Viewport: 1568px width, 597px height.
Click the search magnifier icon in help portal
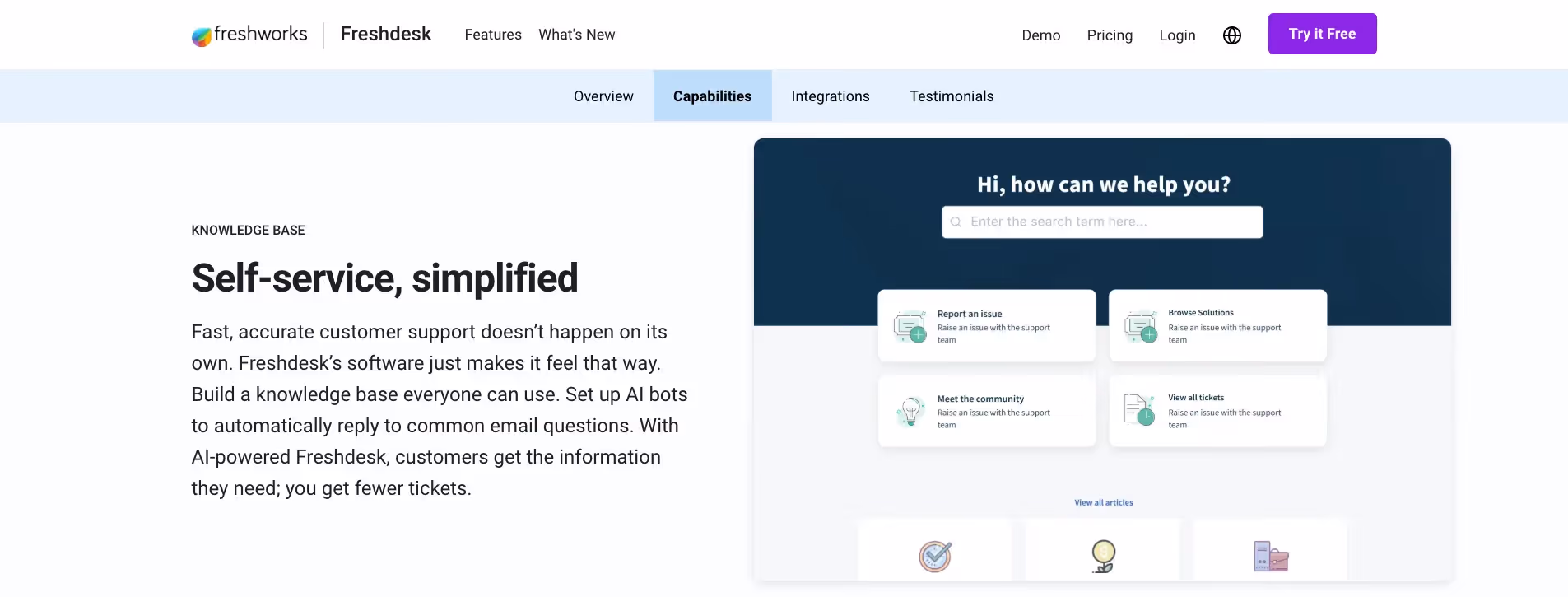(x=956, y=222)
